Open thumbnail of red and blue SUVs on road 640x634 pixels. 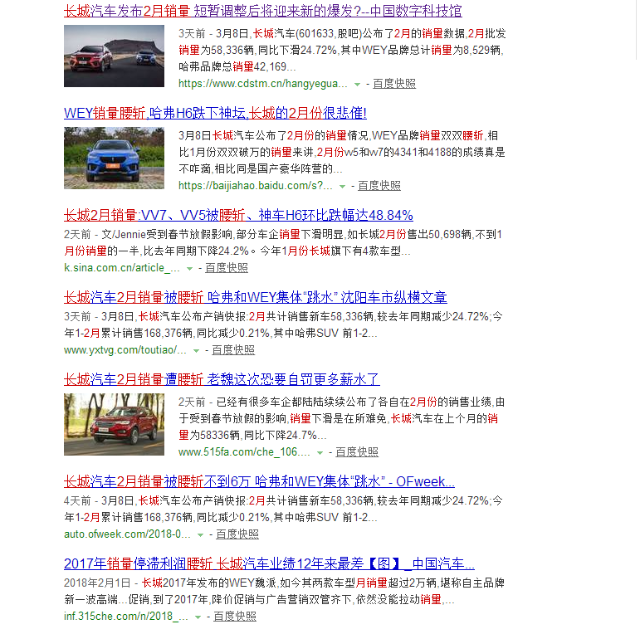(114, 56)
